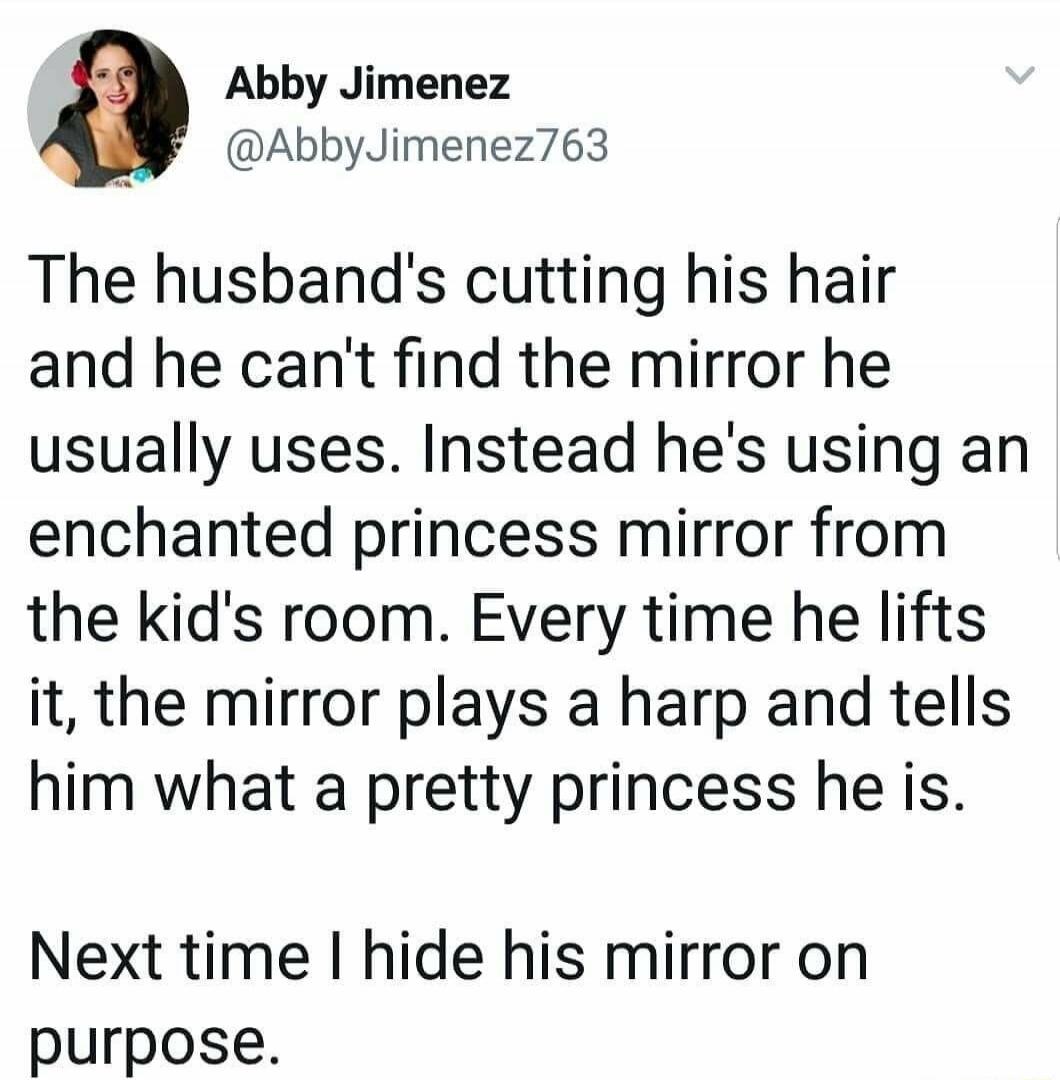Image resolution: width=1060 pixels, height=1080 pixels.
Task: Click the phrase 'pretty princess he is.'
Action: pyautogui.click(x=663, y=791)
